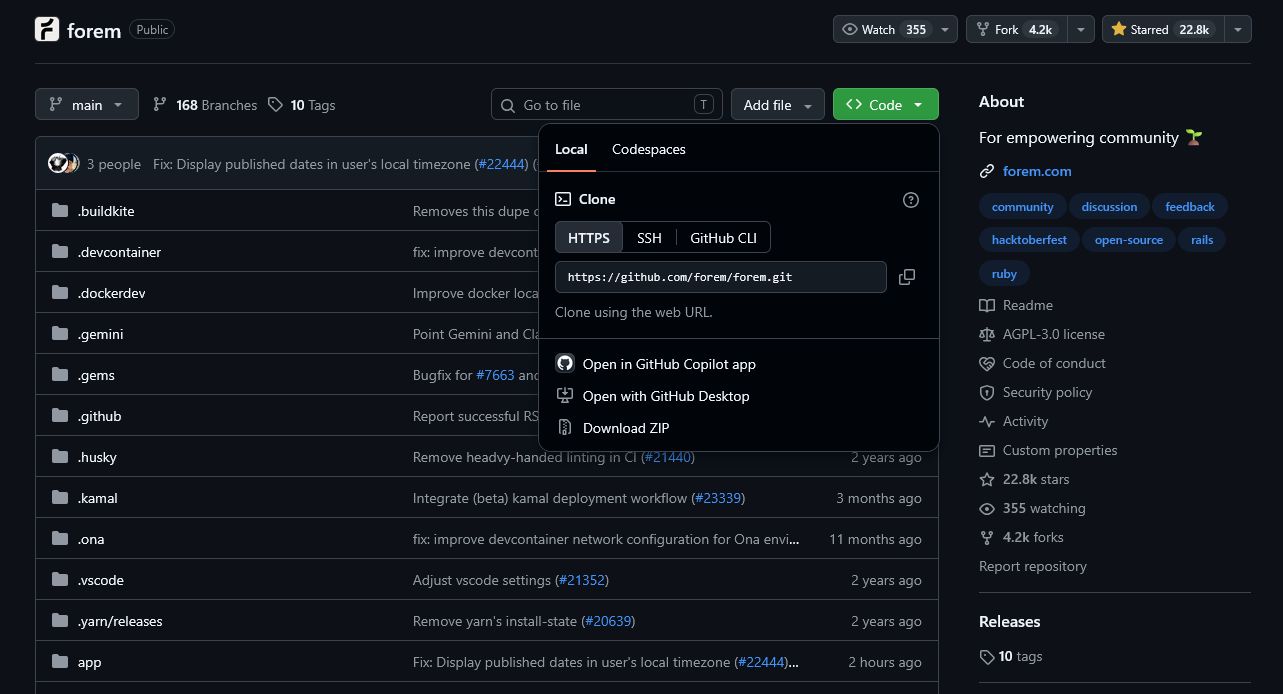This screenshot has height=694, width=1283.
Task: View the 22.8k stars stargazers link
Action: (x=1024, y=480)
